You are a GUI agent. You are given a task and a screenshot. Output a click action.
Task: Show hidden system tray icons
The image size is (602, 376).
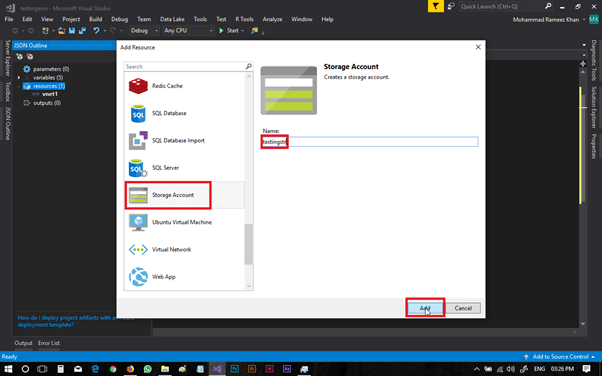click(476, 369)
